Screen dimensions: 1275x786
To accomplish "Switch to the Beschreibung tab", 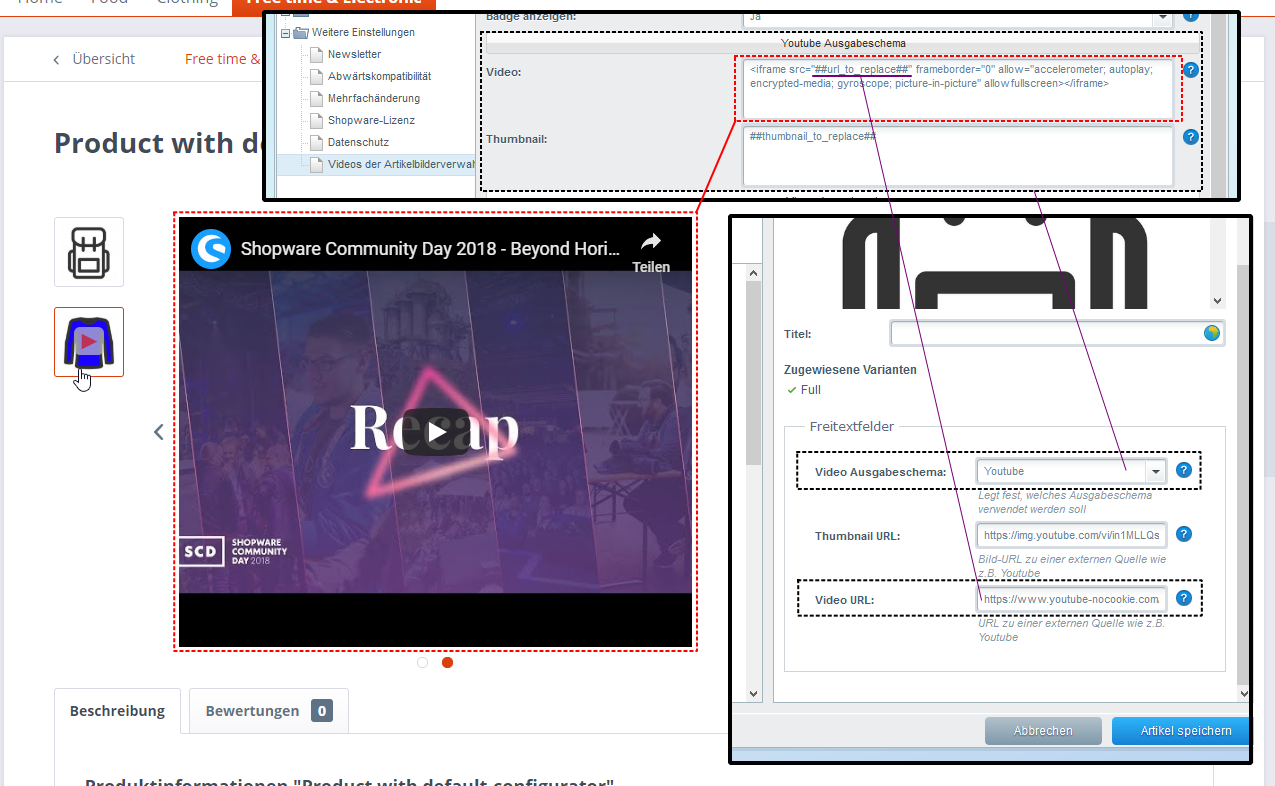I will tap(117, 711).
